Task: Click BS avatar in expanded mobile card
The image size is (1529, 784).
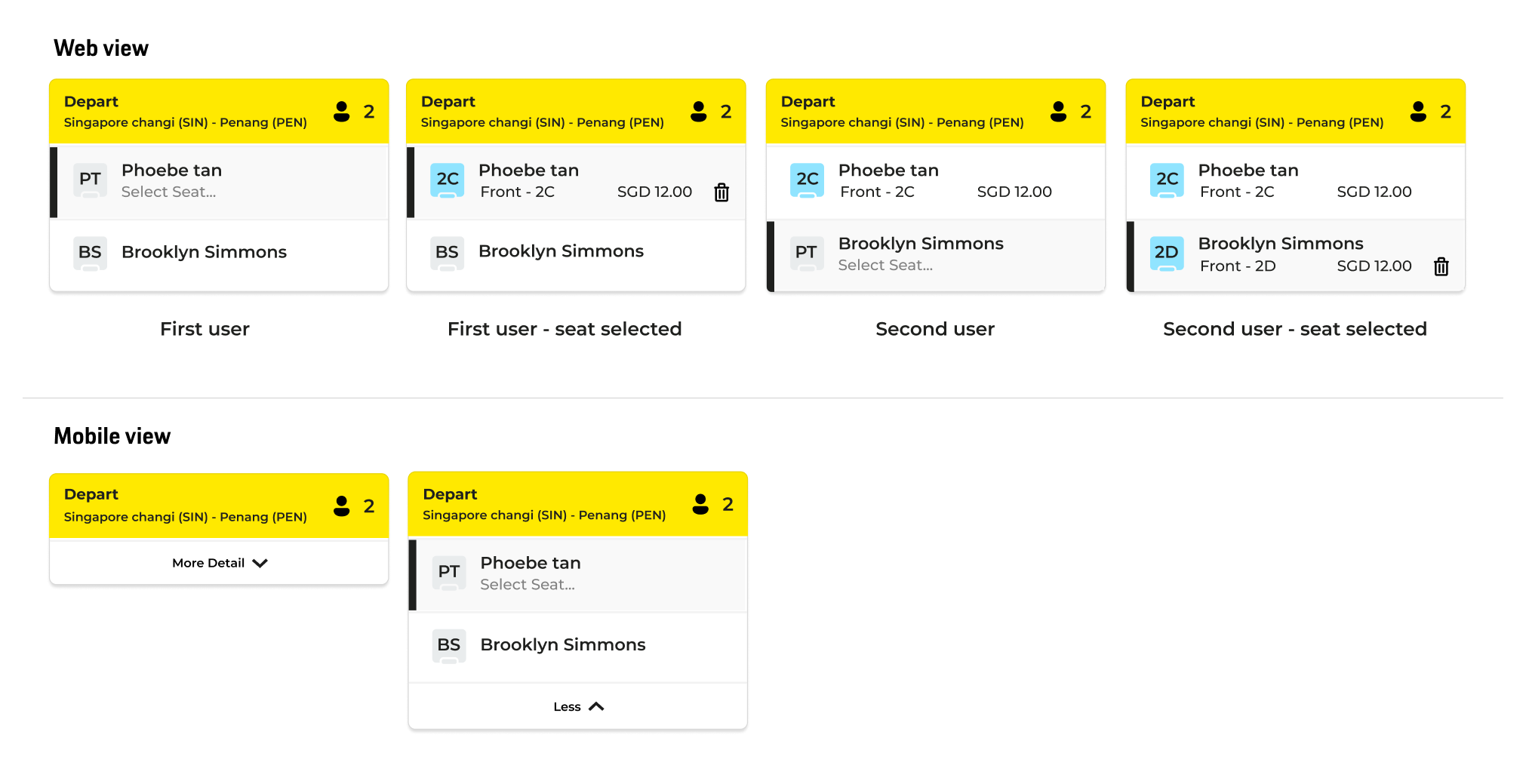Action: tap(449, 645)
